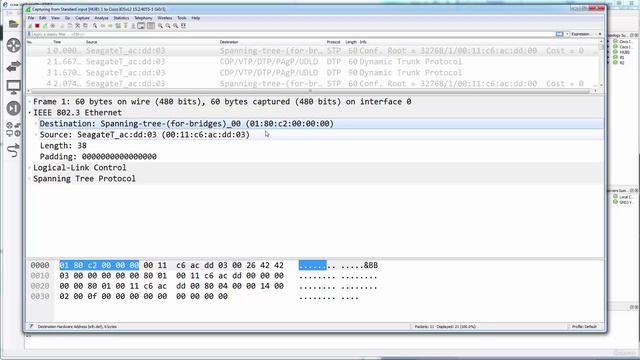Stop the running capture (red square)
The width and height of the screenshot is (640, 360).
37,26
